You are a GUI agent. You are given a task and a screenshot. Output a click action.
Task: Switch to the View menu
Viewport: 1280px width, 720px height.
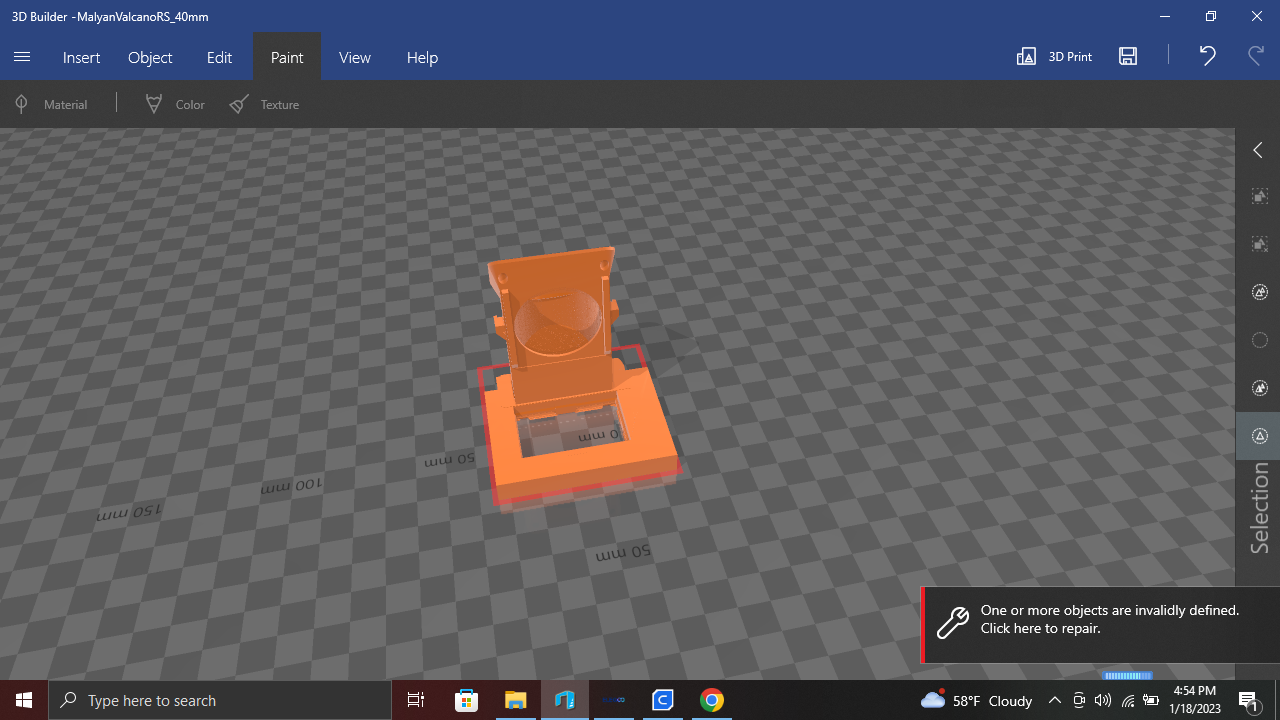[354, 57]
